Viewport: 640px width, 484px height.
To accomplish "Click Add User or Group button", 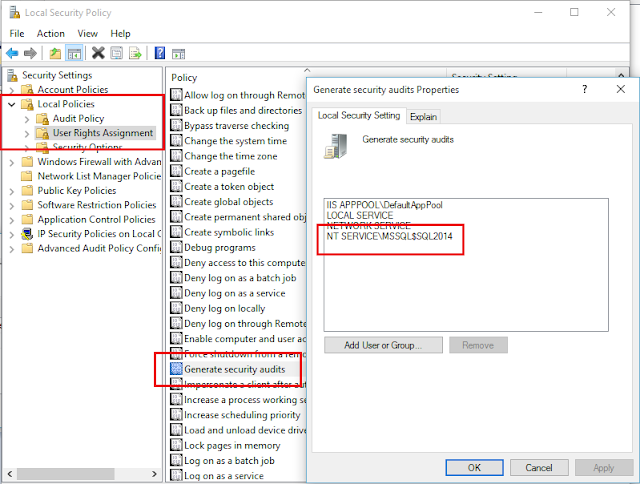I will pos(383,345).
